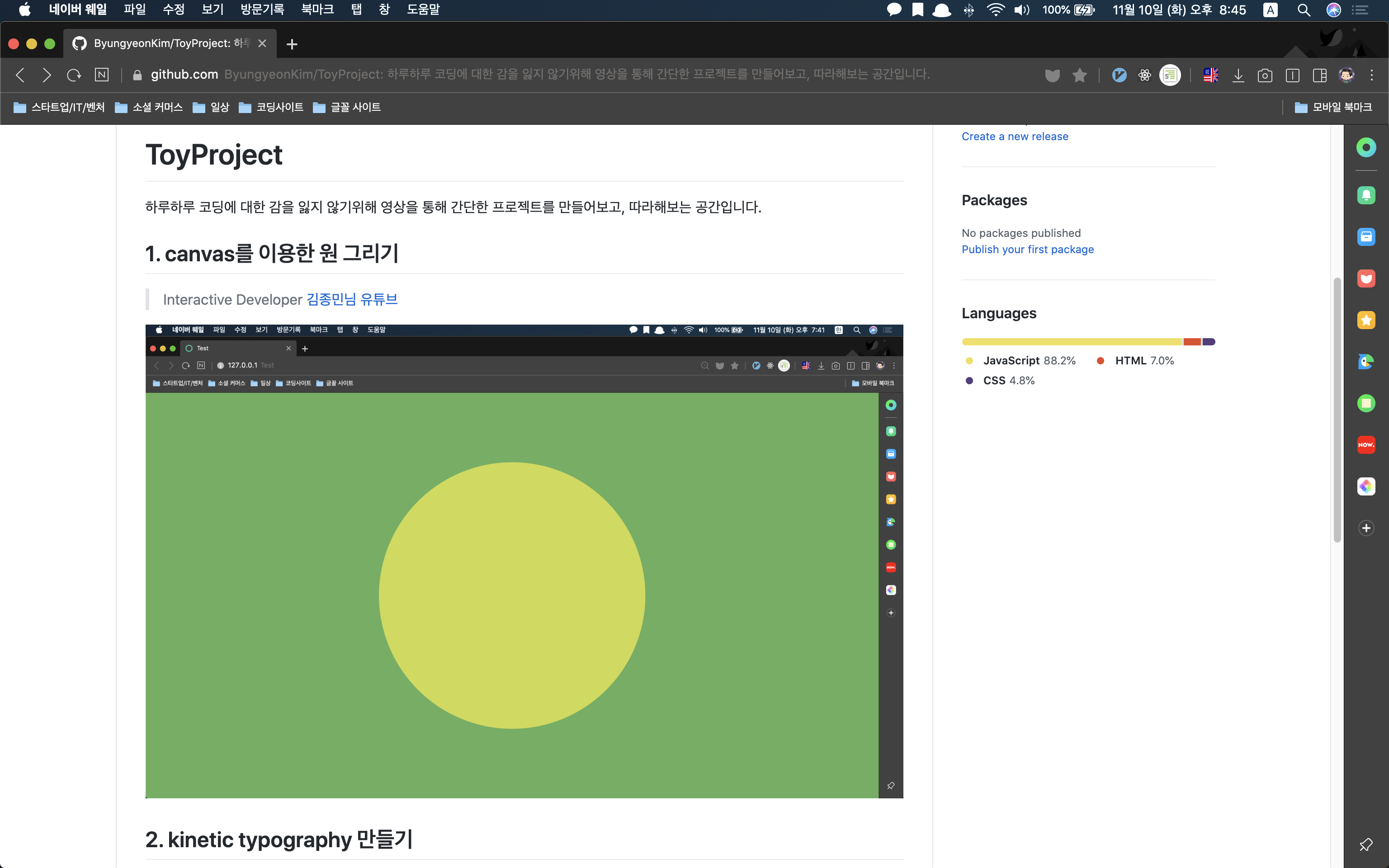Toggle the dual-pane split view icon
1389x868 pixels.
point(1319,75)
